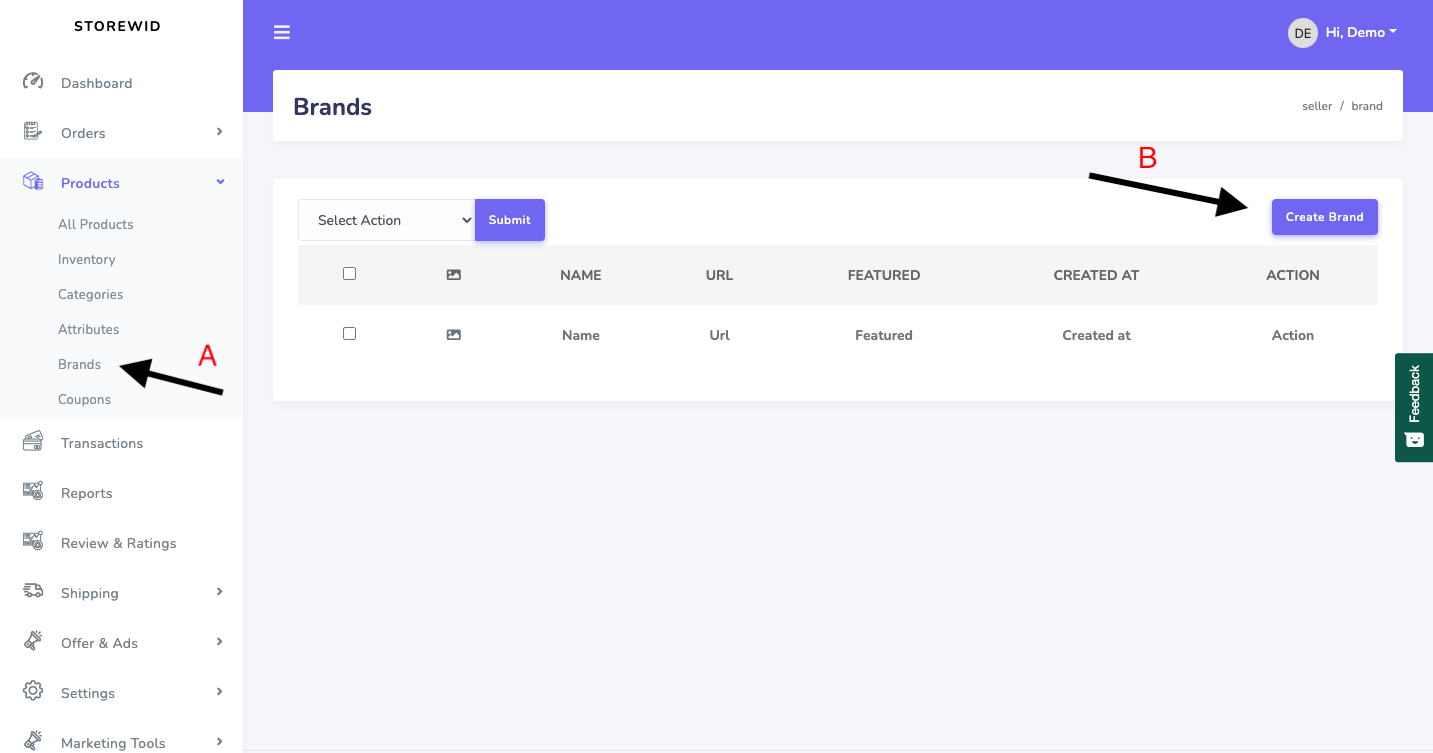Open the Categories submenu item
Viewport: 1433px width, 753px height.
point(90,294)
